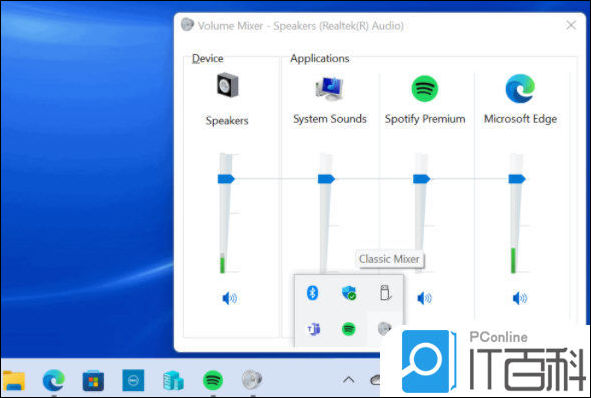This screenshot has width=591, height=398.
Task: Collapse the hidden icons tray chevron
Action: coord(349,380)
